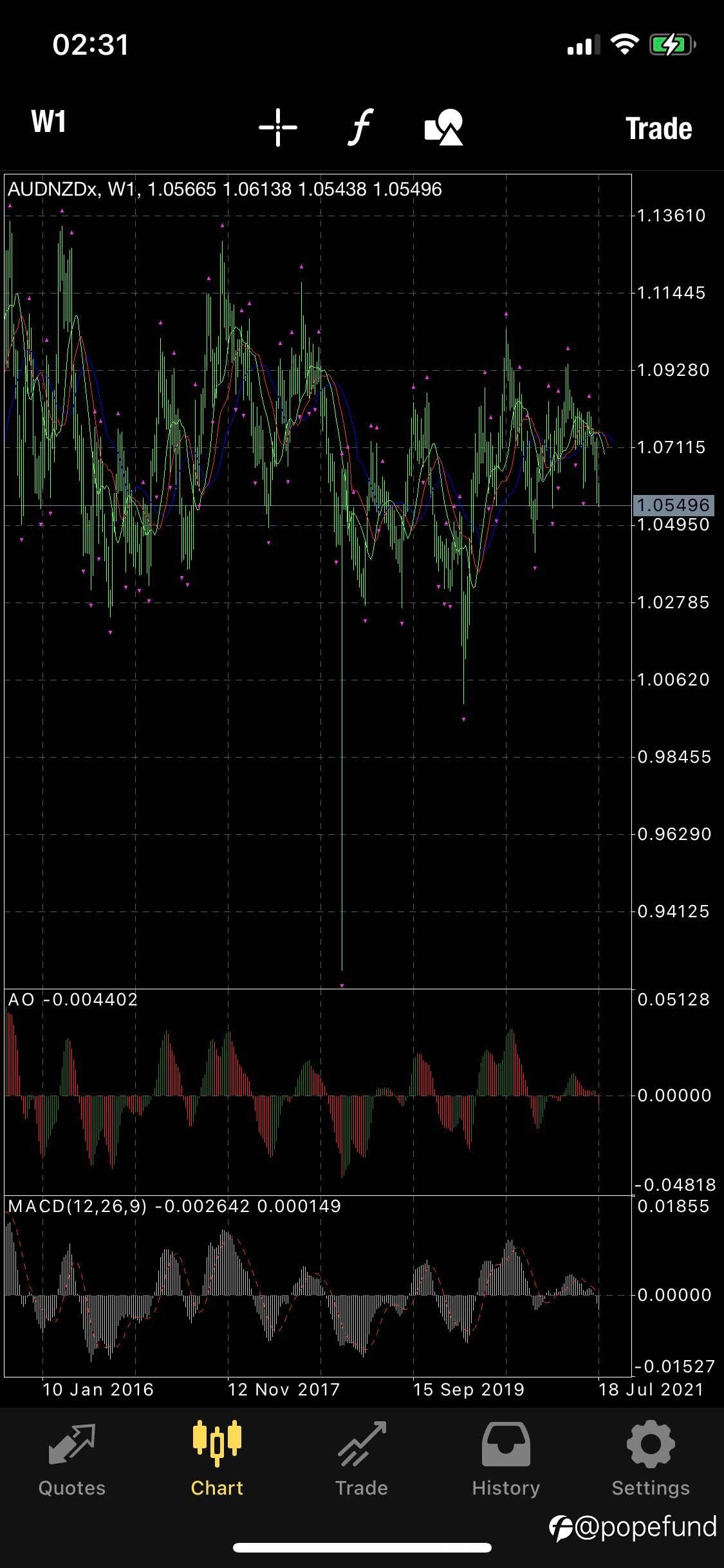The image size is (724, 1568).
Task: Tap the 1.13610 price scale label
Action: [x=671, y=216]
